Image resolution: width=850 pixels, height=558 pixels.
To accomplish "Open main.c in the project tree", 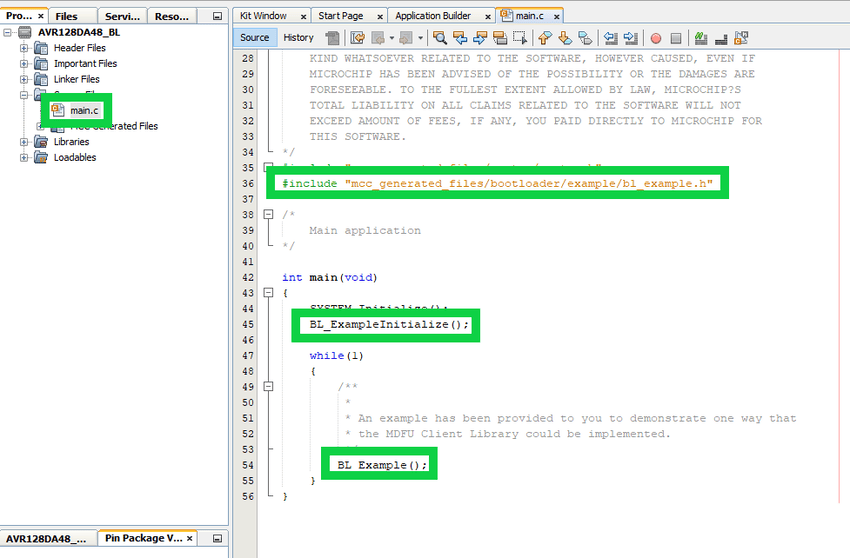I will 84,109.
